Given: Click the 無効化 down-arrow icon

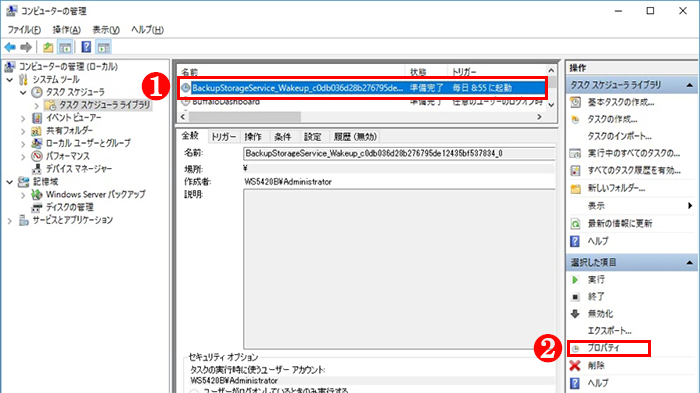Looking at the screenshot, I should 575,314.
